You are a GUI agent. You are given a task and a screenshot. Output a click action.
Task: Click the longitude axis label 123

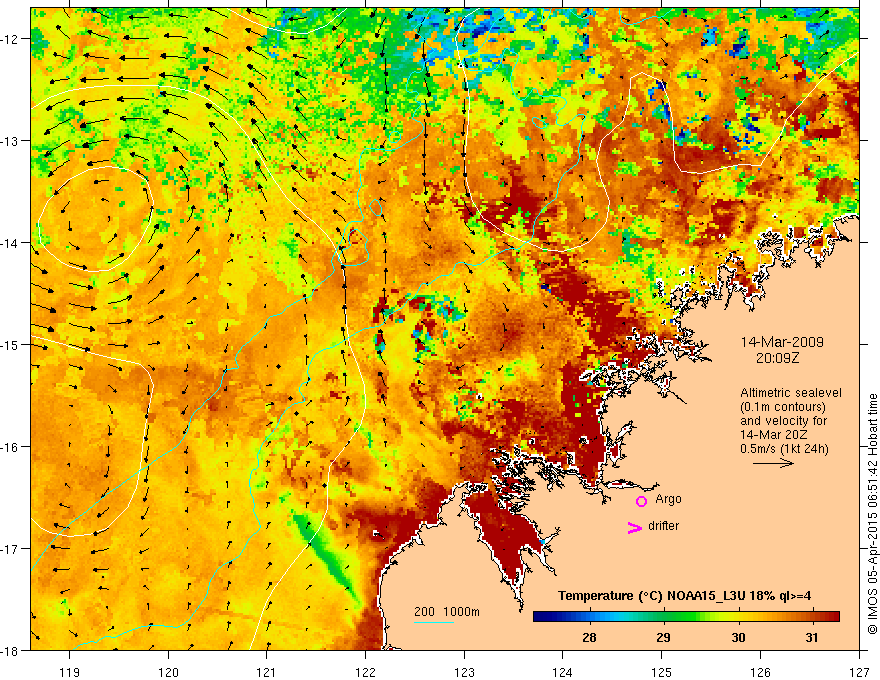coord(464,672)
